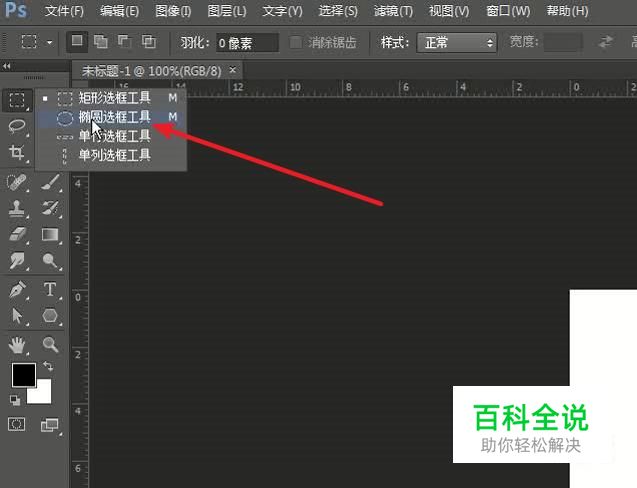
Task: Select the Spot Healing Brush tool
Action: click(17, 182)
